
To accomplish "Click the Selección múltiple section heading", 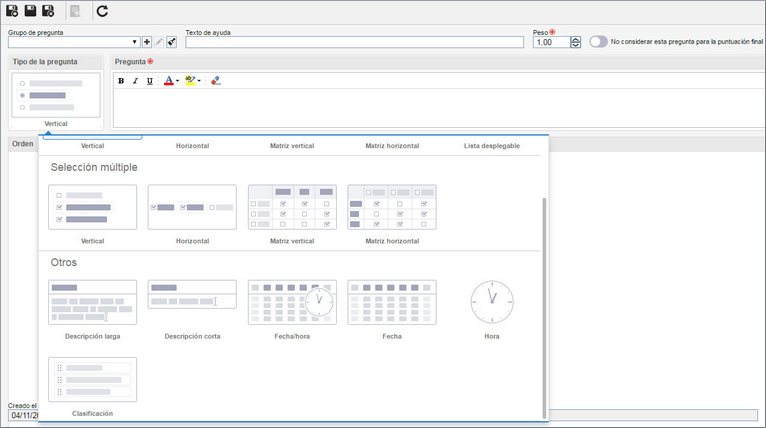I will tap(94, 167).
